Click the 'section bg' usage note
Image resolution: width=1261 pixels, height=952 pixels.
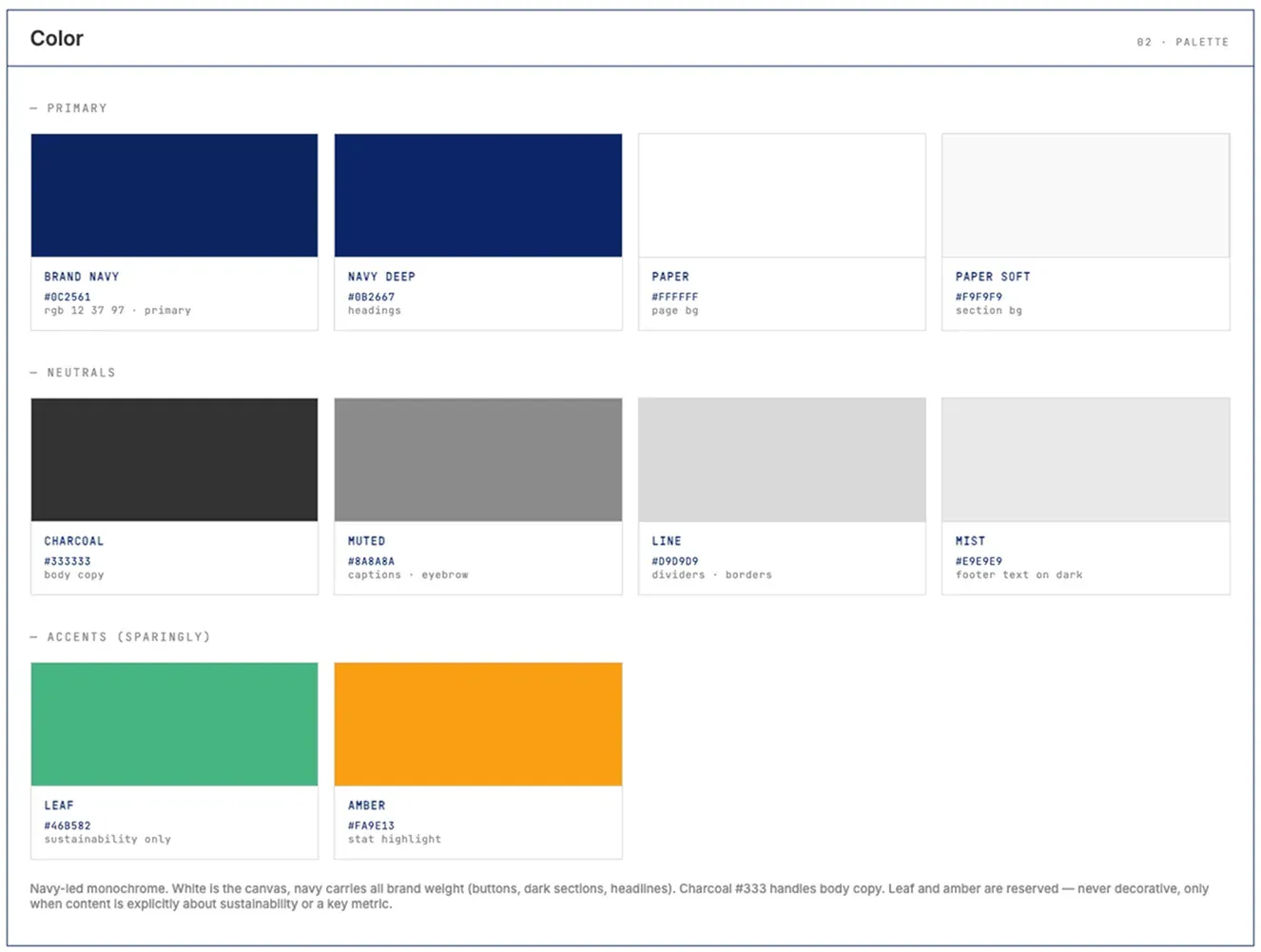coord(989,310)
